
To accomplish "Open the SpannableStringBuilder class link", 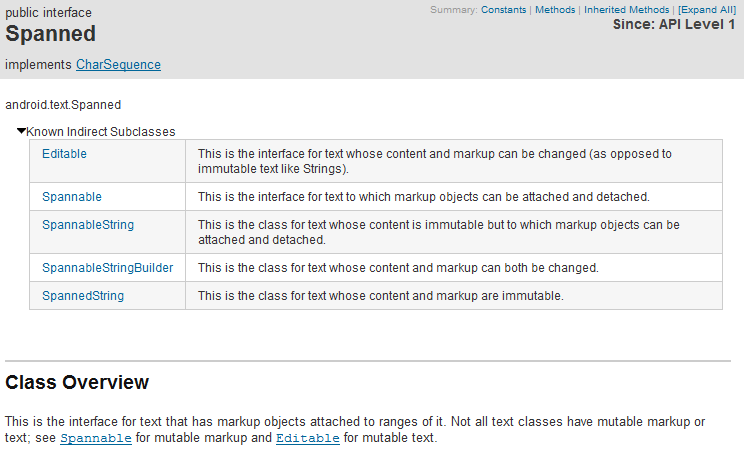I will tap(107, 268).
